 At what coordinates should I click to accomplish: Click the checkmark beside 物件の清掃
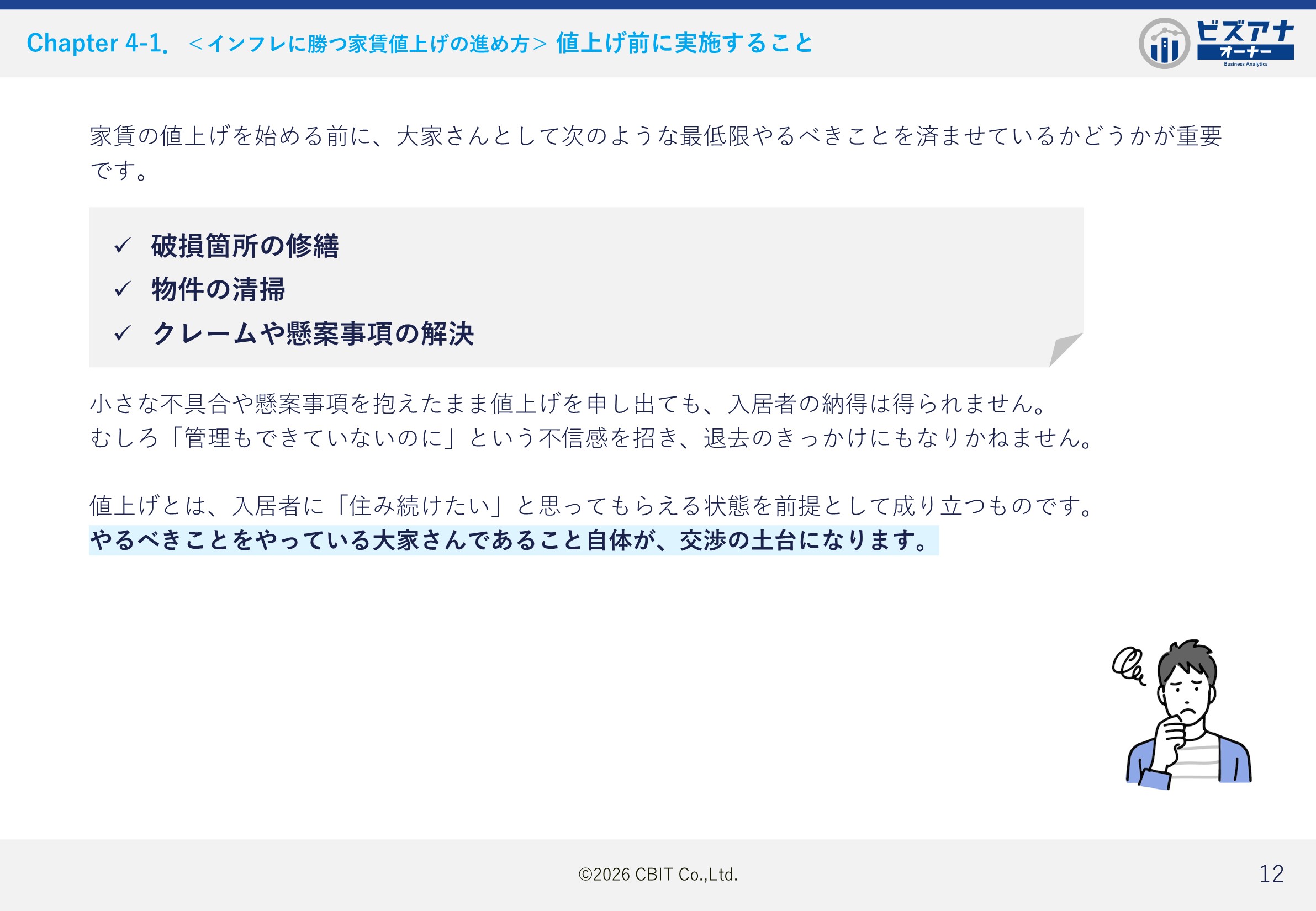tap(123, 289)
